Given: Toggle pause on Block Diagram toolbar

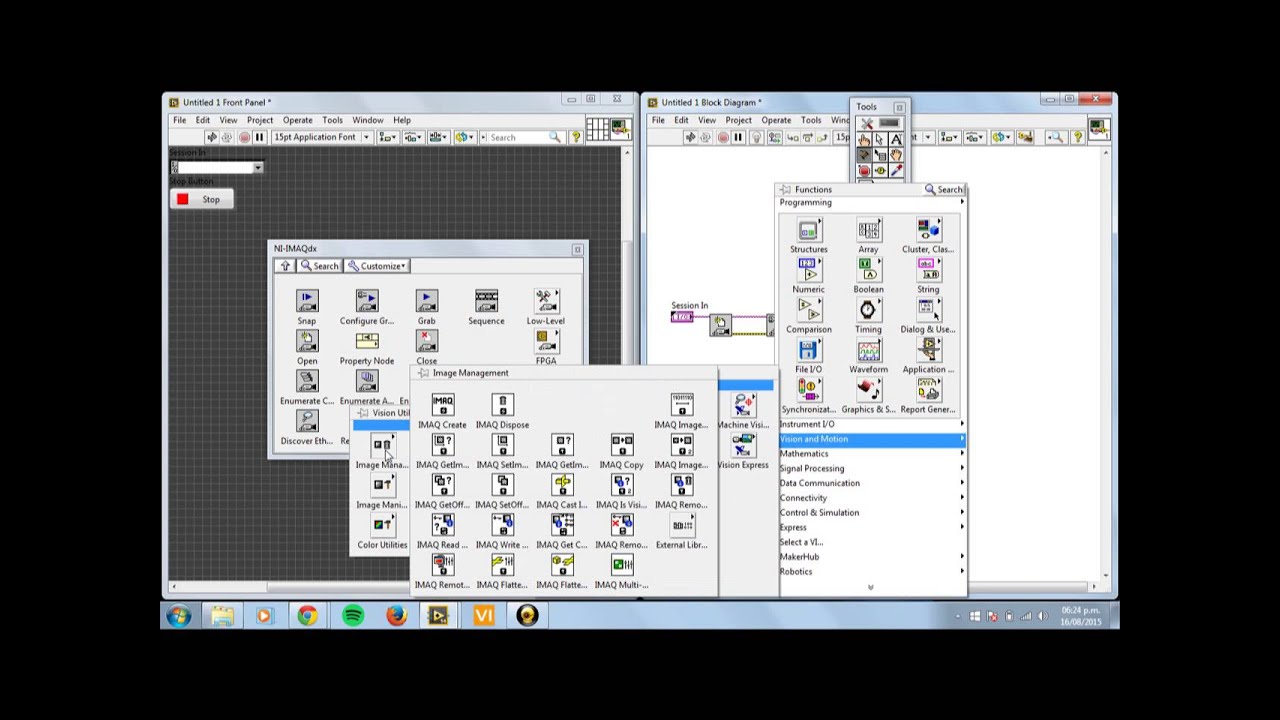Looking at the screenshot, I should 738,137.
